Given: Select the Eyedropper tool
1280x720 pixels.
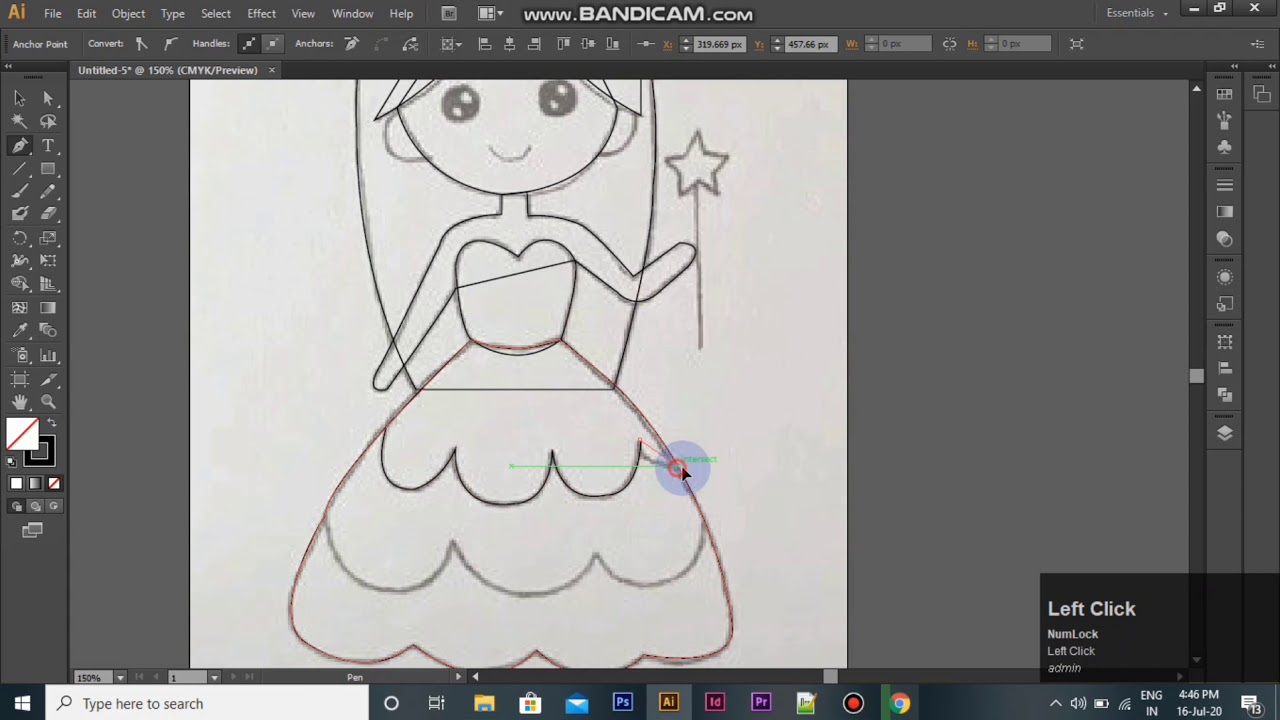Looking at the screenshot, I should [x=19, y=331].
